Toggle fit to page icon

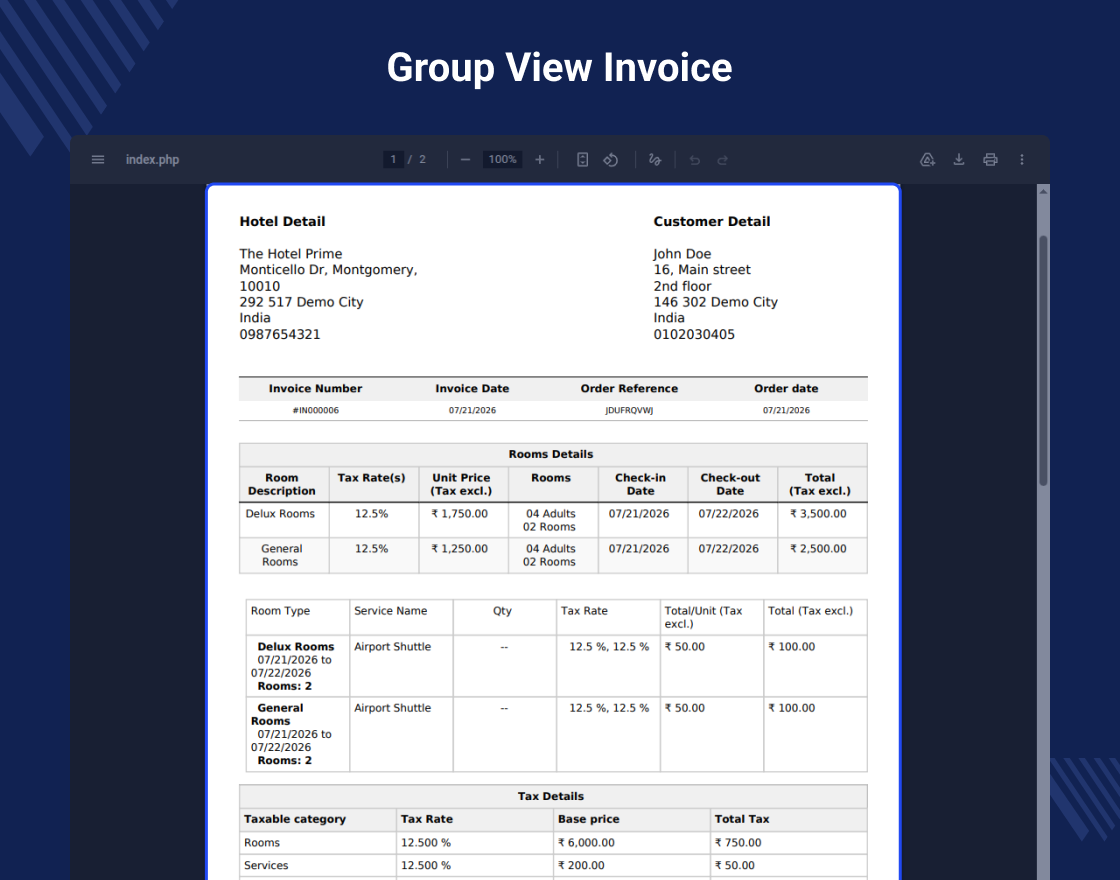click(582, 159)
